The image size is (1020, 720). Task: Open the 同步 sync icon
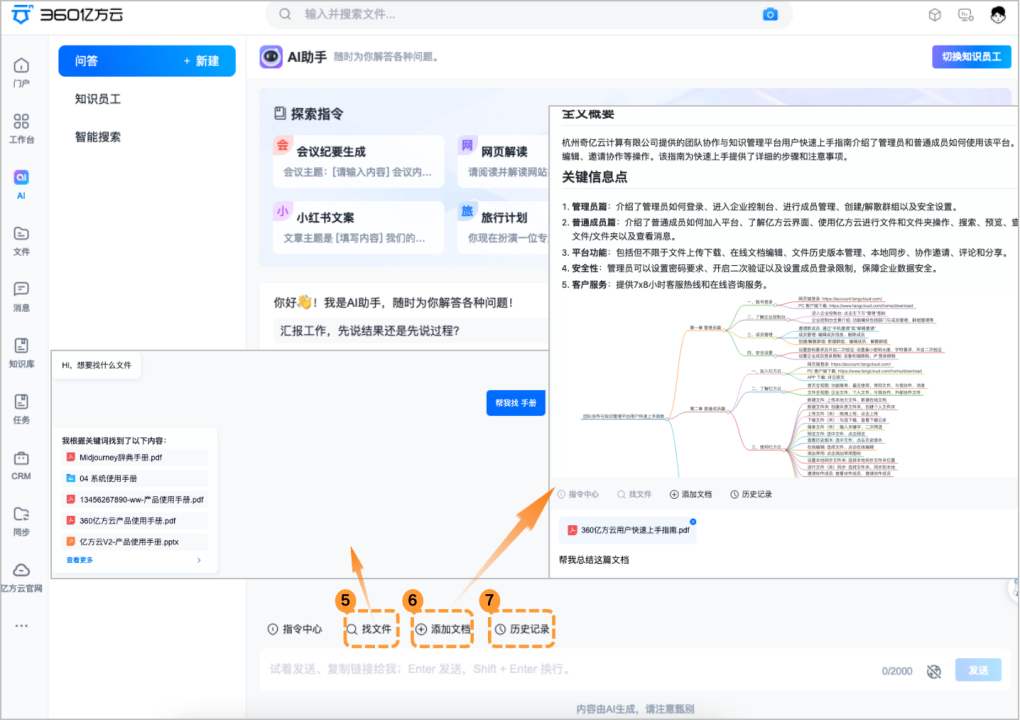21,514
